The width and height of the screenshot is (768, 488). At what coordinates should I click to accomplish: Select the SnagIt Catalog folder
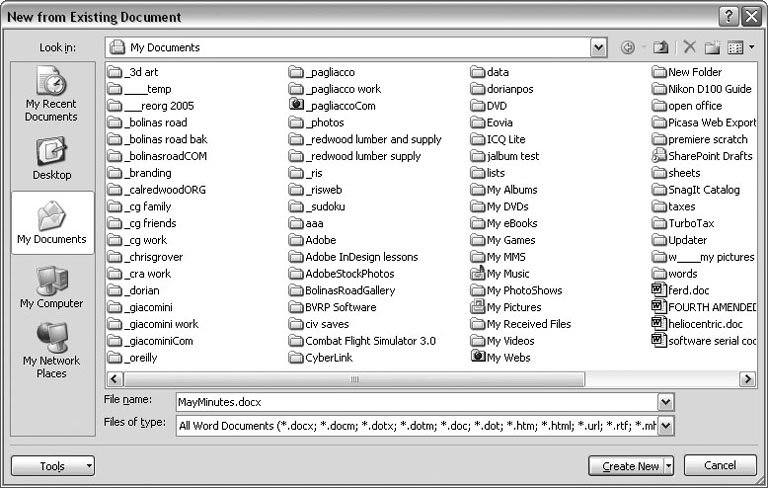click(696, 190)
